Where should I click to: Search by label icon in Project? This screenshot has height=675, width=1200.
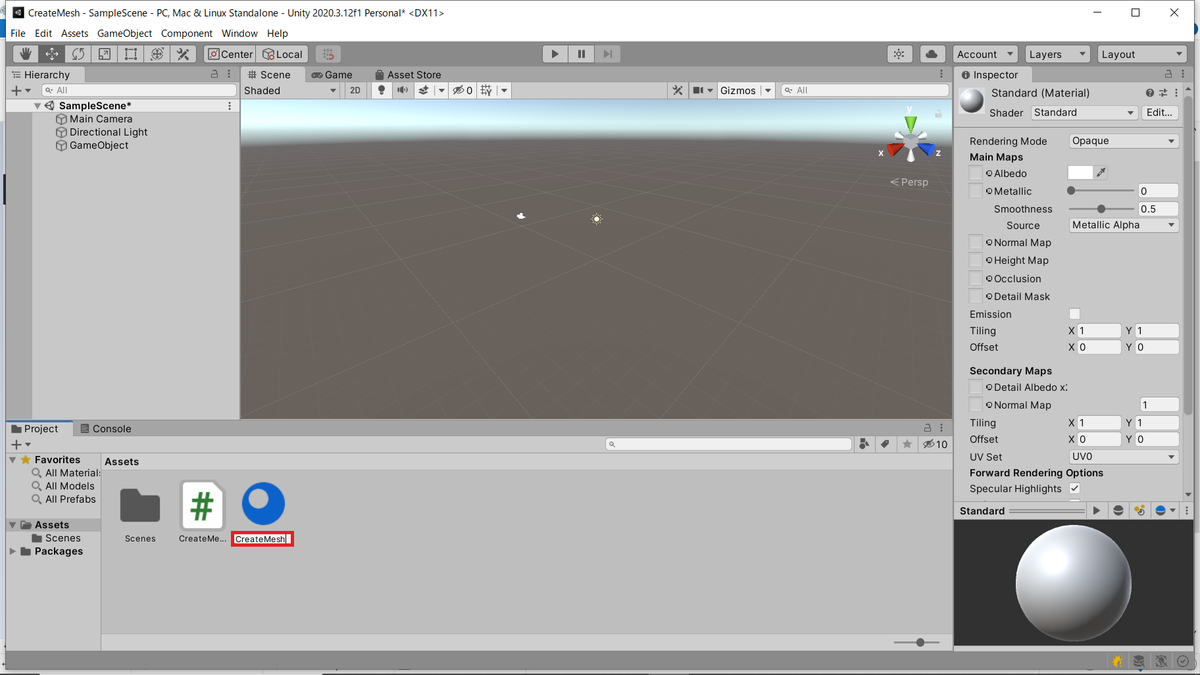tap(885, 444)
